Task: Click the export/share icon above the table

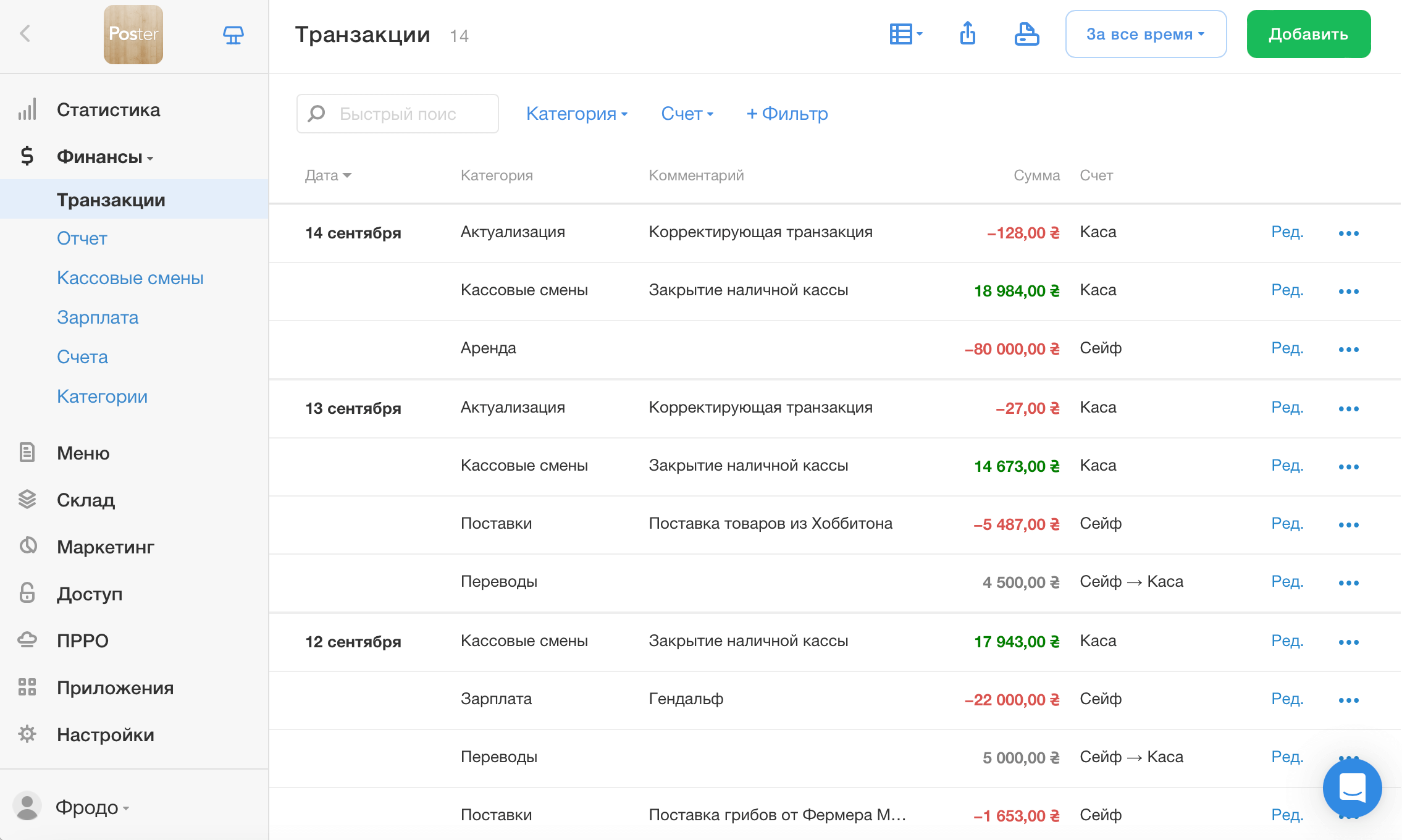Action: pos(967,34)
